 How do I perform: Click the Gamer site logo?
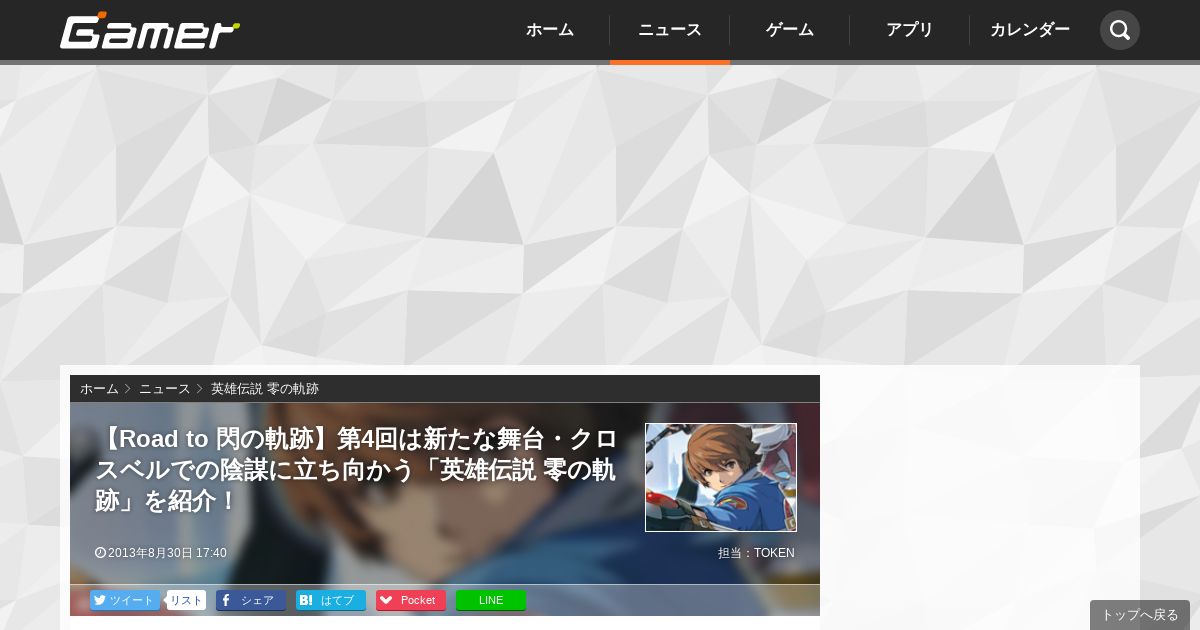pos(150,31)
